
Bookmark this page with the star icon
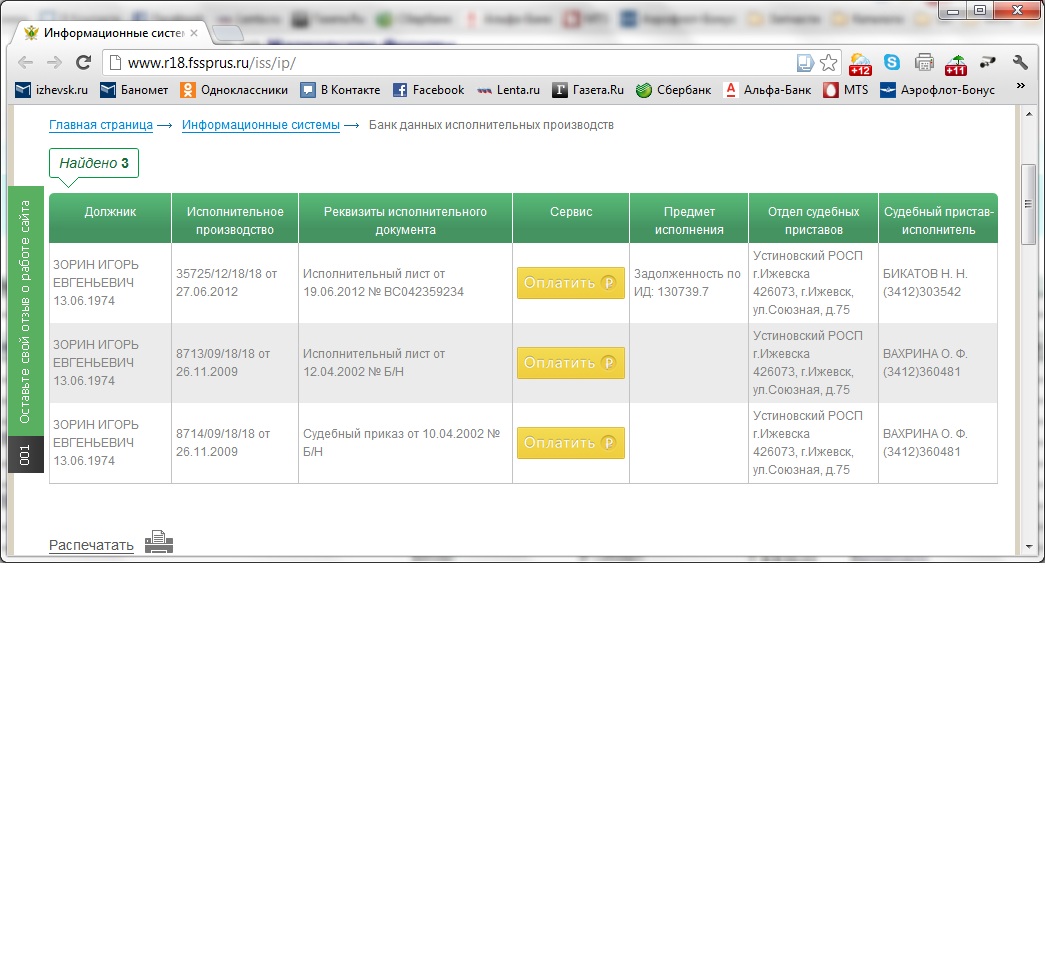[x=828, y=63]
